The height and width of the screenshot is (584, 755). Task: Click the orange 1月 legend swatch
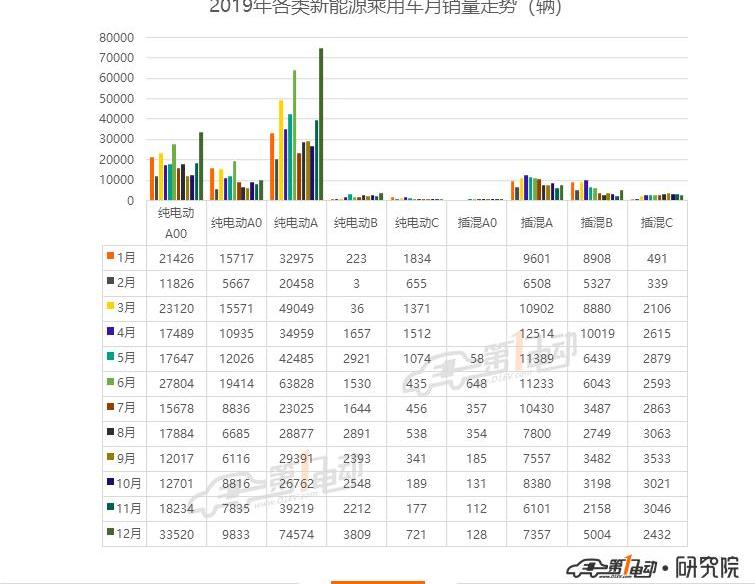pos(111,257)
